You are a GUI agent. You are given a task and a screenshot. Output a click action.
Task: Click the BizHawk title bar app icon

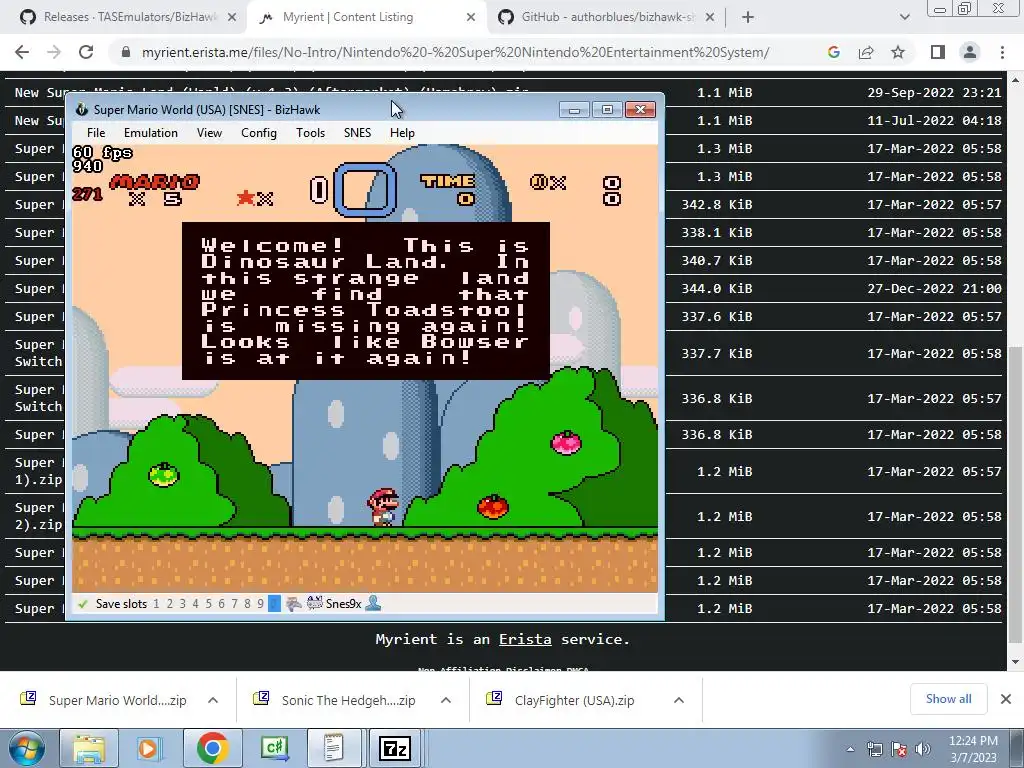tap(82, 110)
